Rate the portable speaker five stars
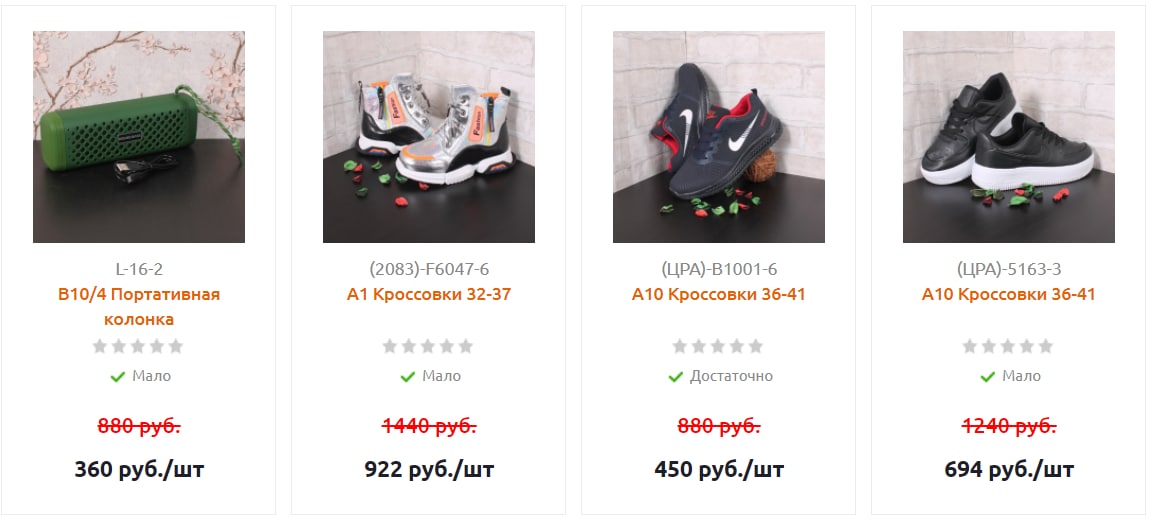This screenshot has width=1156, height=528. pyautogui.click(x=175, y=346)
